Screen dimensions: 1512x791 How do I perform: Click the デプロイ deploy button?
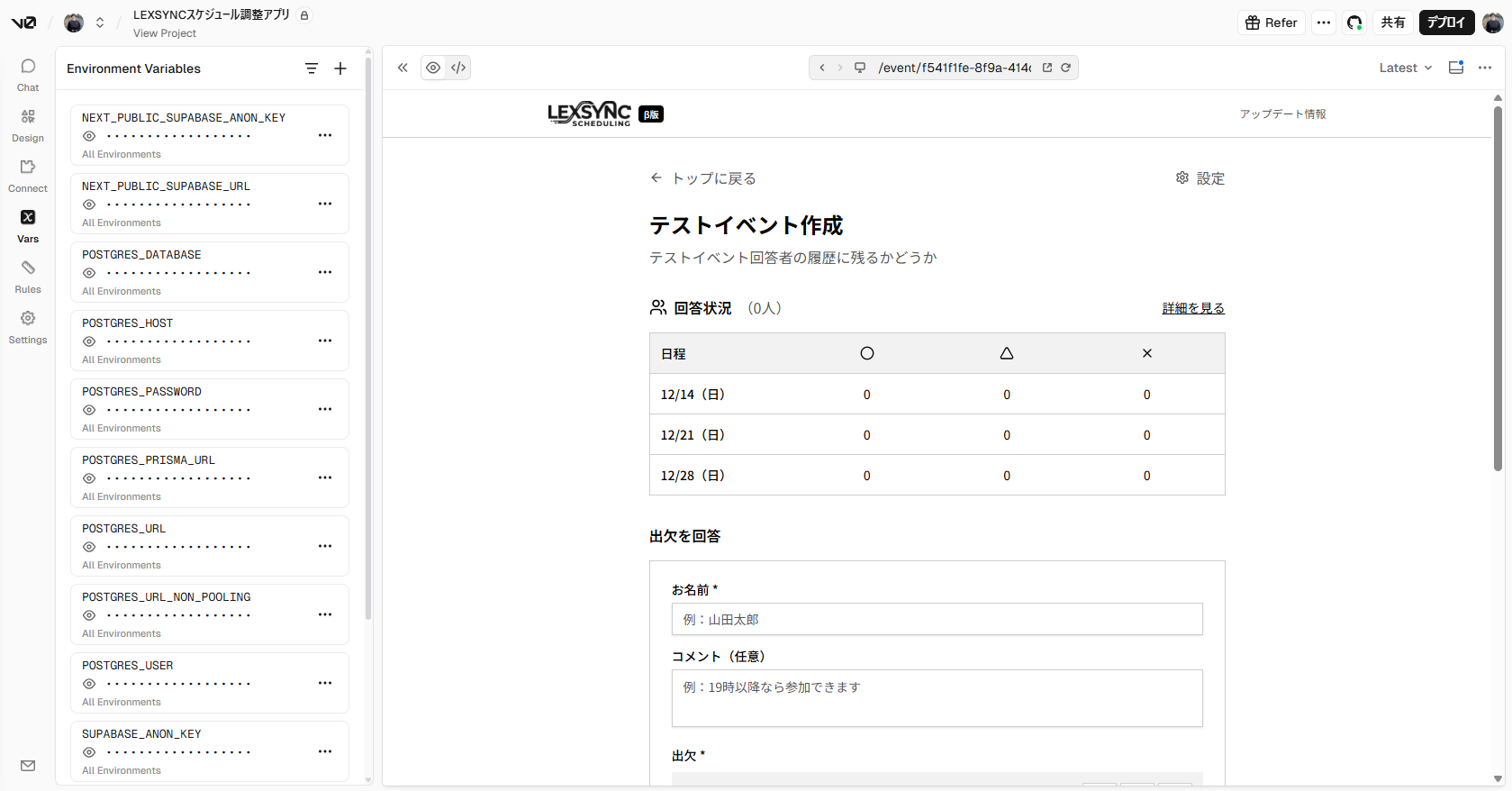1445,23
